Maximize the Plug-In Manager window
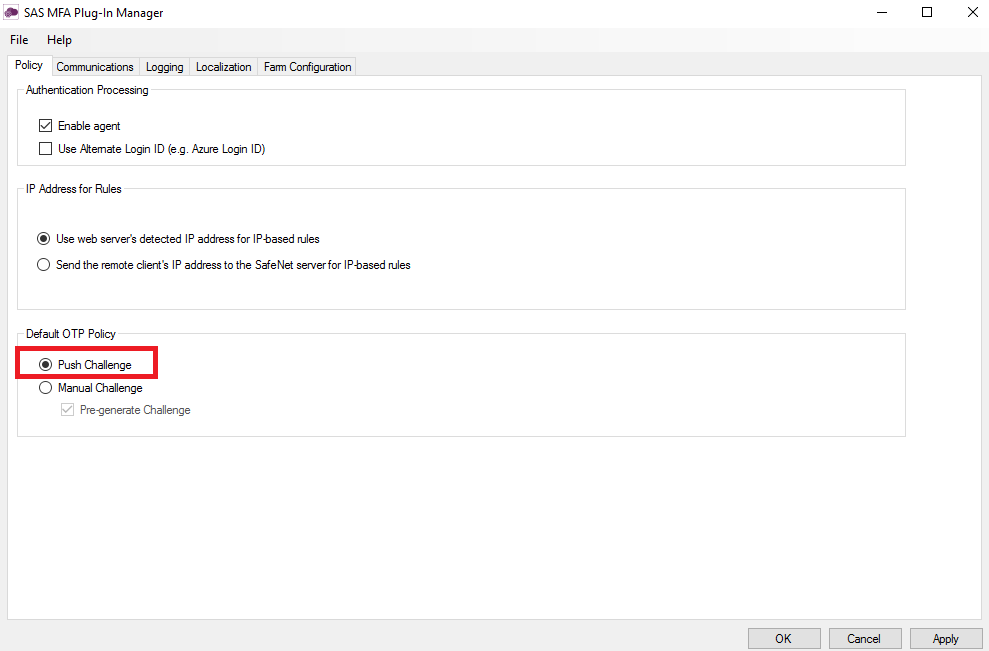The image size is (989, 651). [927, 13]
